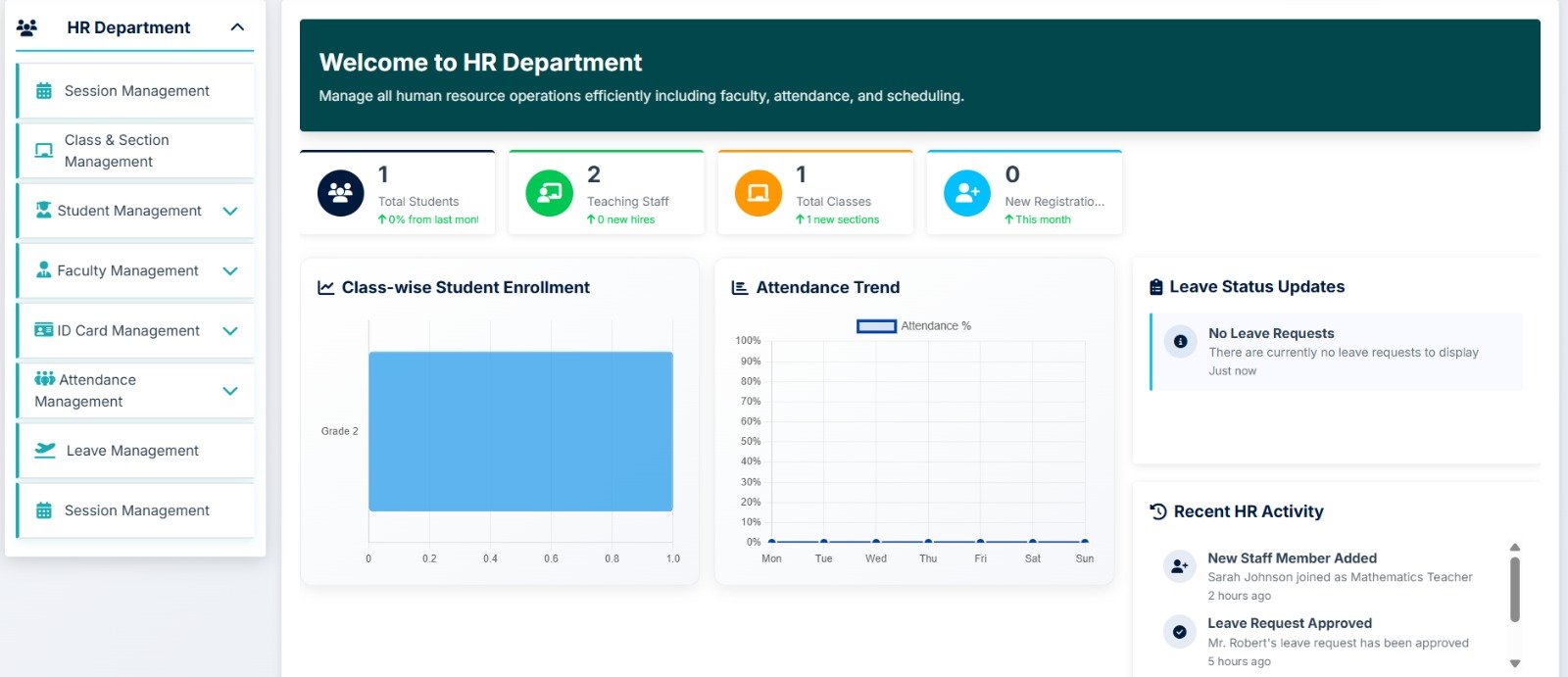Open ID Card Management menu item
Image resolution: width=1568 pixels, height=677 pixels.
136,330
